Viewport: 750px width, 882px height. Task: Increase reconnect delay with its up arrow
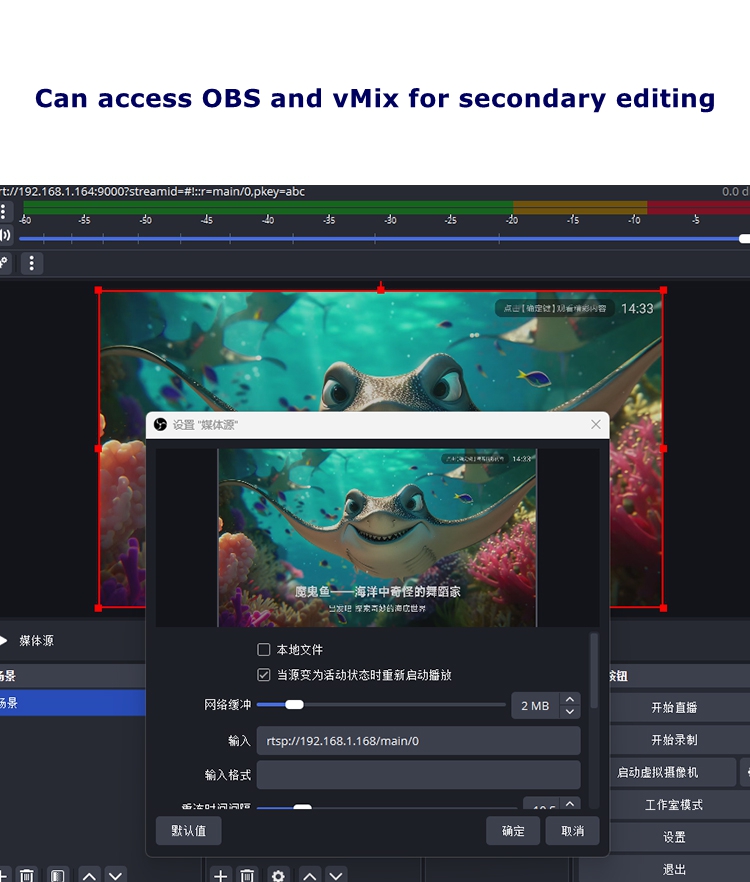pos(570,803)
